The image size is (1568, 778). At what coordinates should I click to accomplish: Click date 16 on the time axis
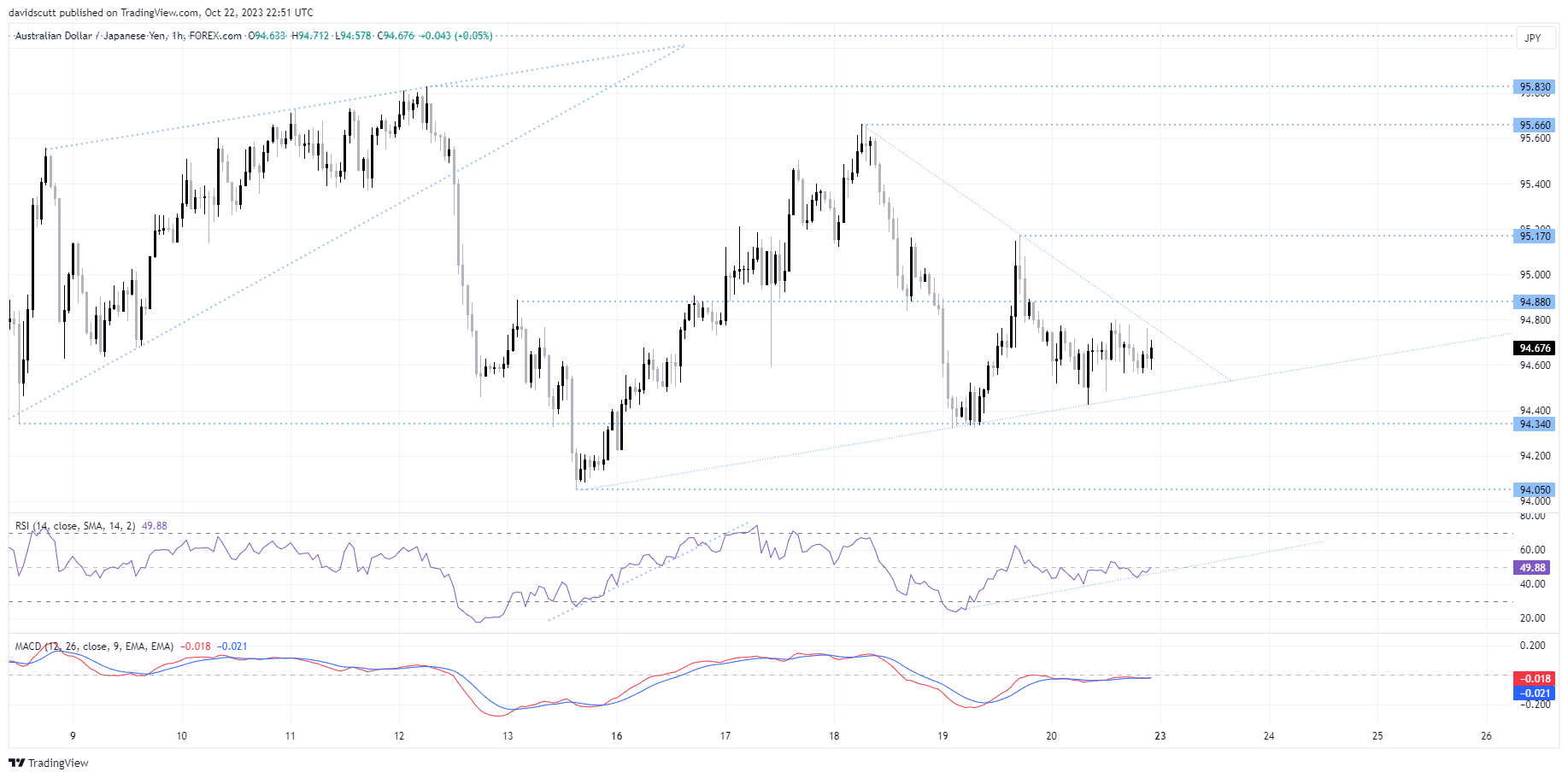pyautogui.click(x=617, y=736)
